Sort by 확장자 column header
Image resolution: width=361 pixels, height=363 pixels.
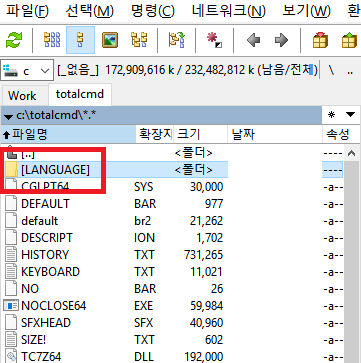[155, 135]
